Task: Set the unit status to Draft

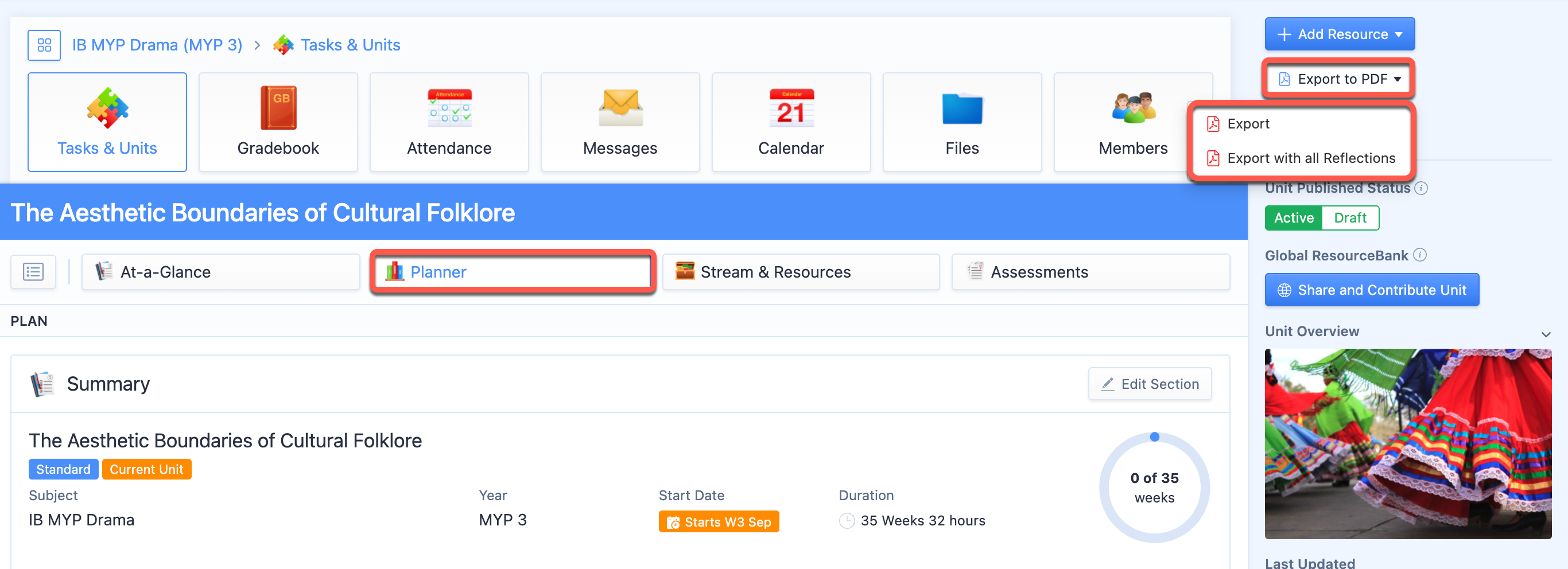Action: pyautogui.click(x=1350, y=217)
